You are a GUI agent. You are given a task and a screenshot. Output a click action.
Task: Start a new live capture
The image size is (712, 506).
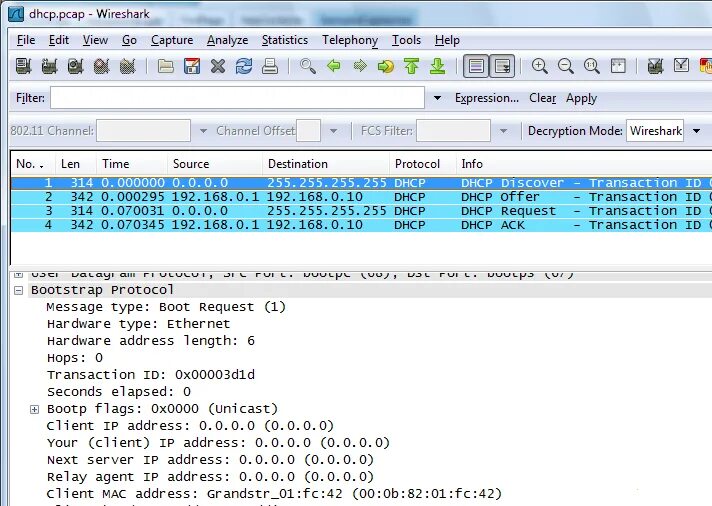75,66
